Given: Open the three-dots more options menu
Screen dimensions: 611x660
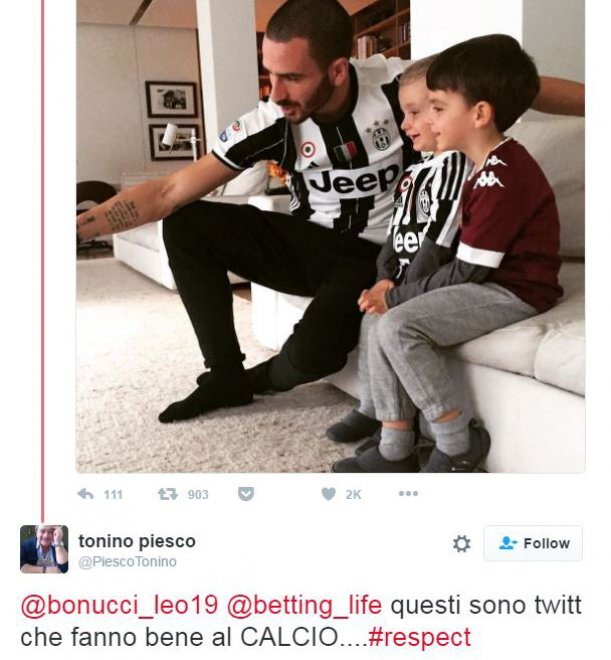Looking at the screenshot, I should pos(408,493).
